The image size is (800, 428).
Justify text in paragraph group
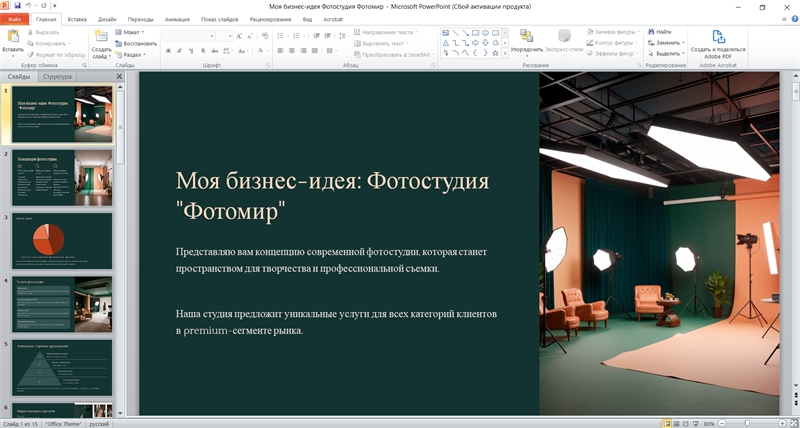(315, 51)
